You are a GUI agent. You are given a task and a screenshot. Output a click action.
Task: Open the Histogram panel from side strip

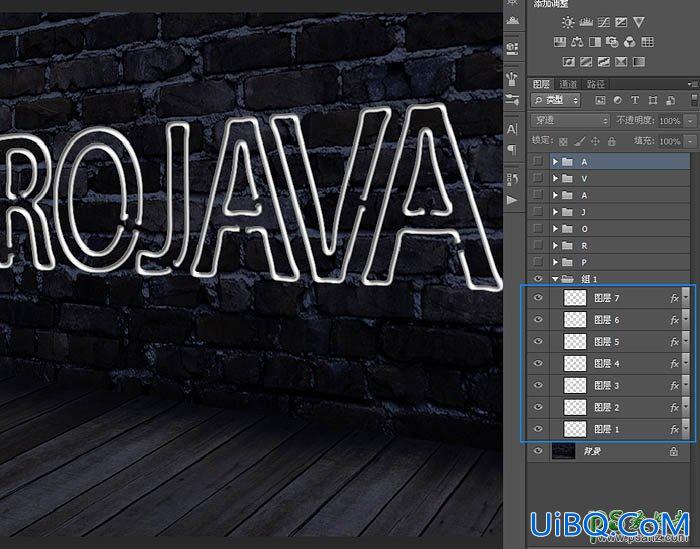[x=513, y=21]
